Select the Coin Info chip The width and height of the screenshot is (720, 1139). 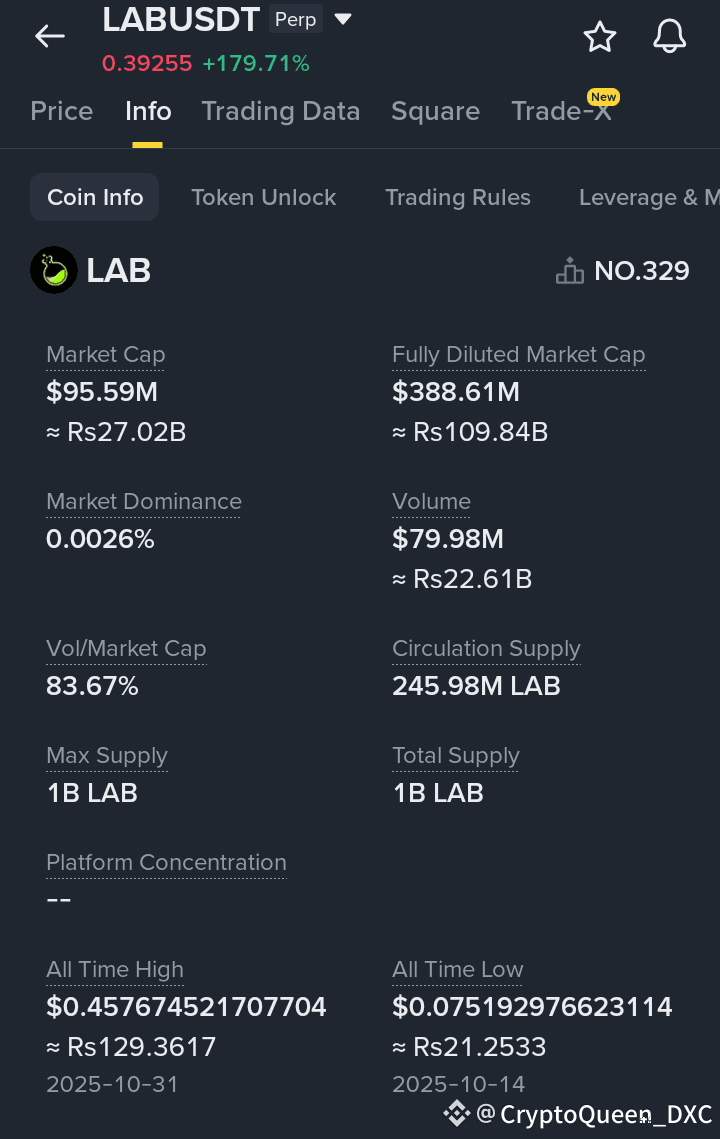pyautogui.click(x=96, y=197)
